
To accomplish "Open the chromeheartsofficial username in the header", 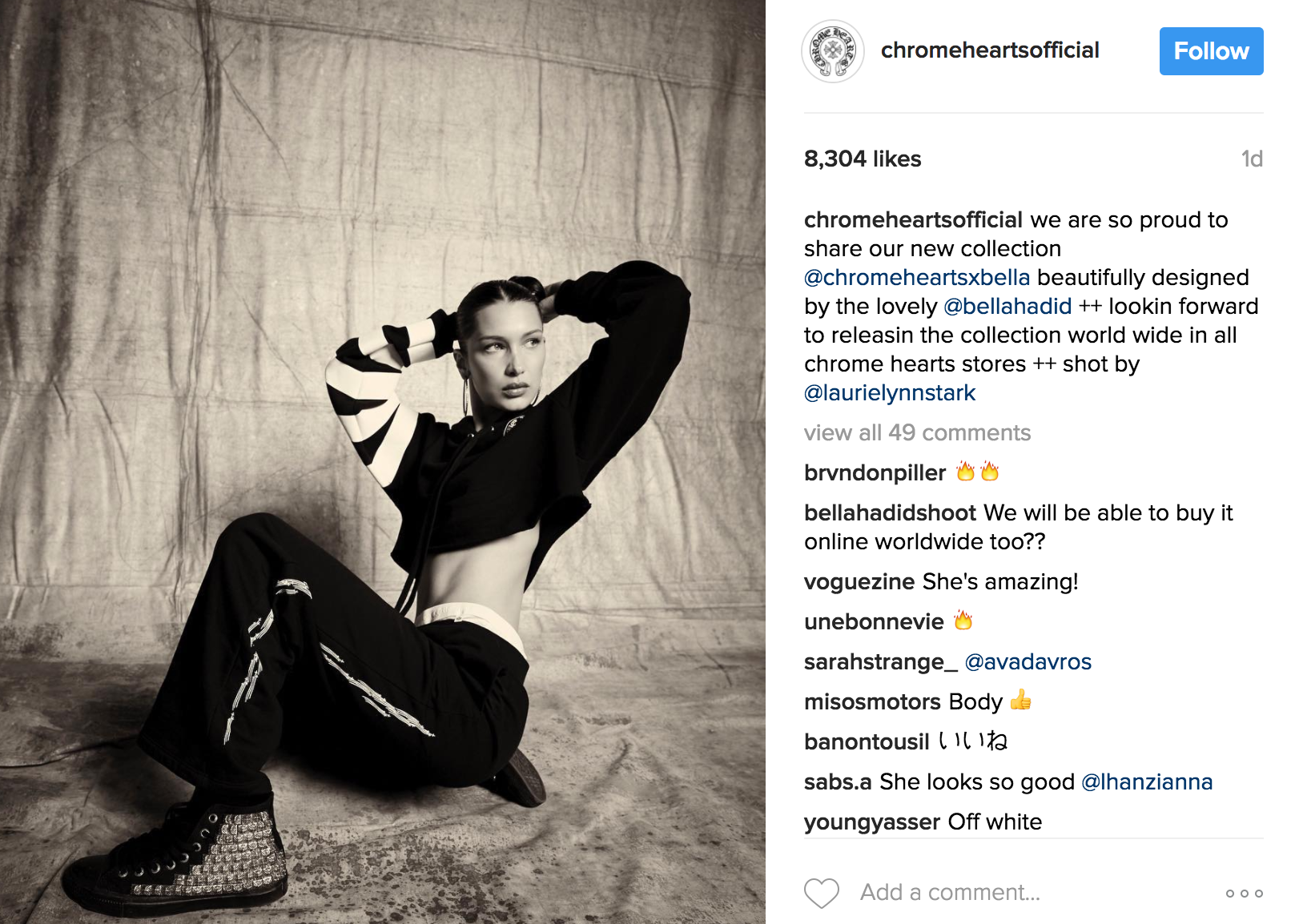I will pyautogui.click(x=990, y=50).
